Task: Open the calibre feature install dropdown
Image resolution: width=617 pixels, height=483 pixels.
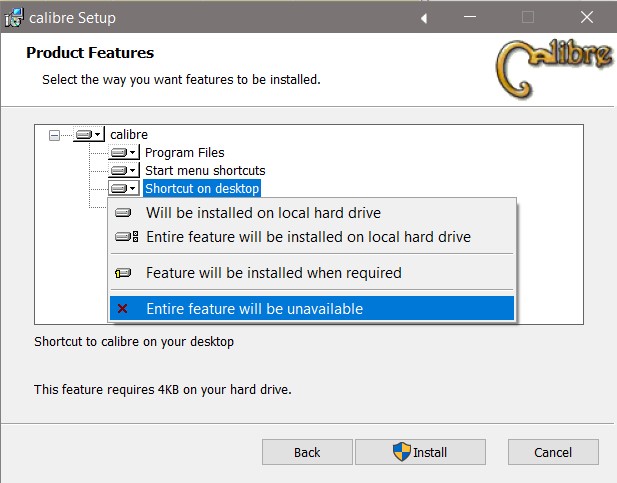Action: 89,135
